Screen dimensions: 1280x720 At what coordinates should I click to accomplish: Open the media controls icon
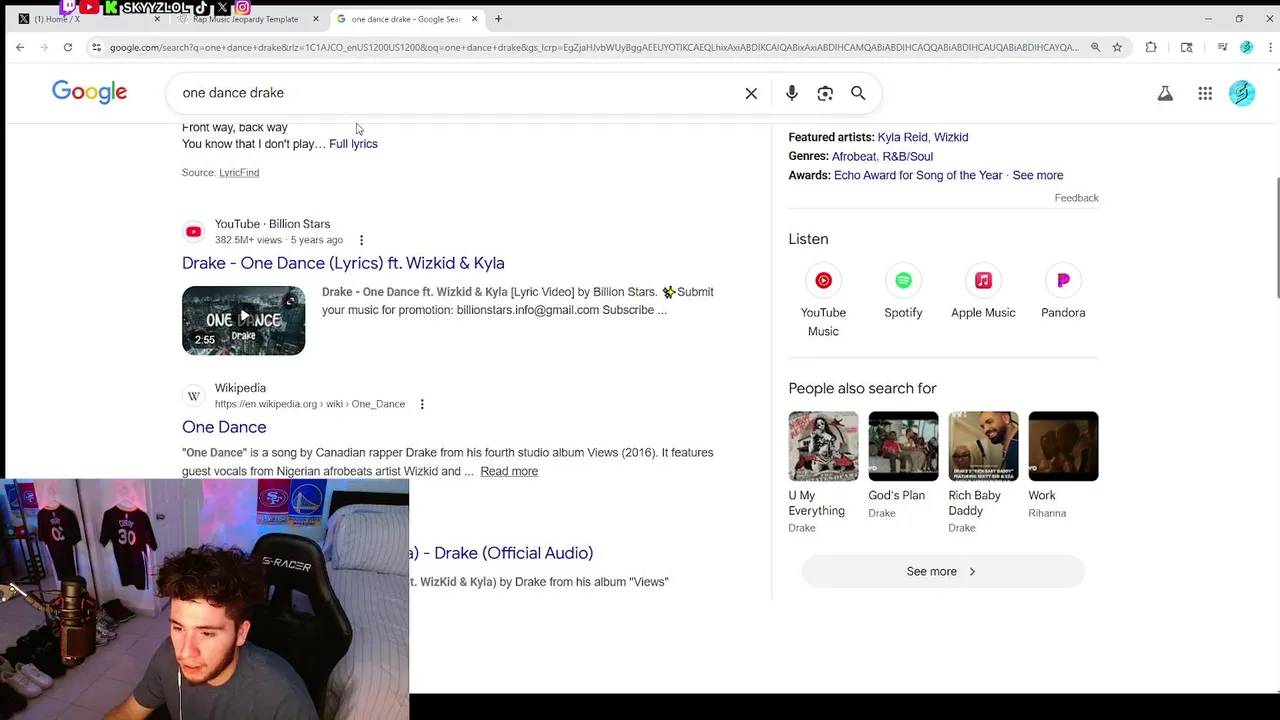(1222, 47)
